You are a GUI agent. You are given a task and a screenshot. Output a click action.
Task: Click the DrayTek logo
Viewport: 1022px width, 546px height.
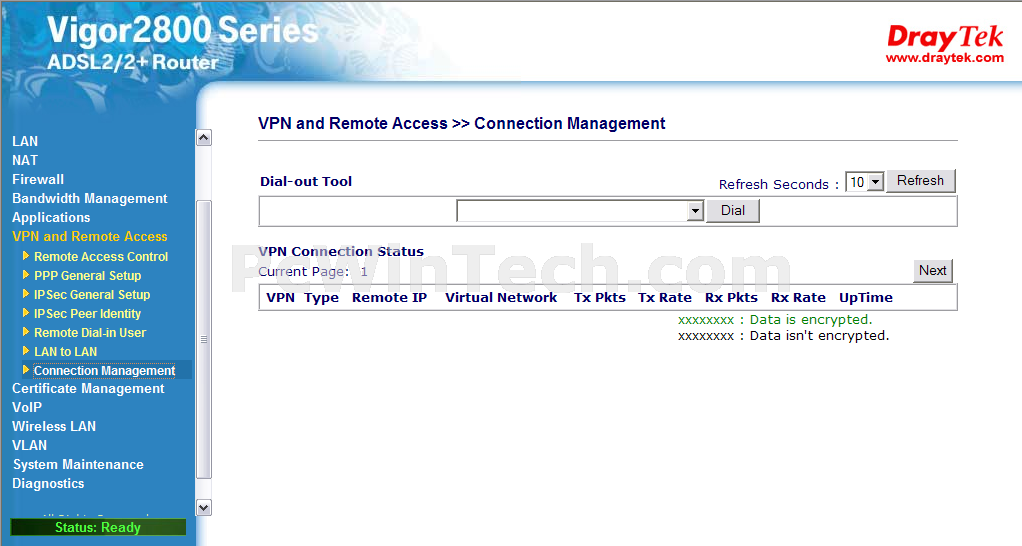click(x=945, y=36)
